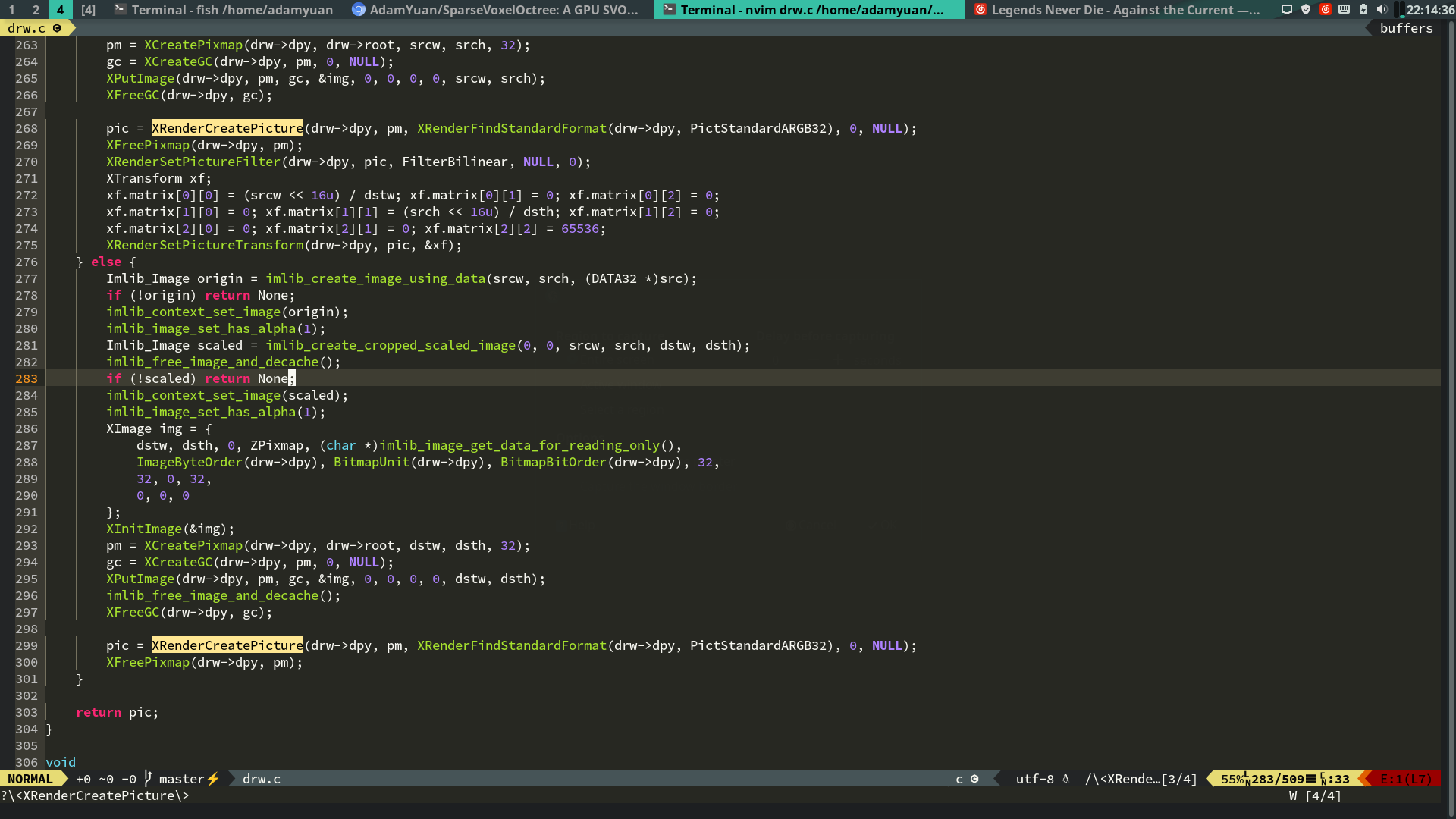Open the shield security tray icon
The height and width of the screenshot is (819, 1456).
[1306, 10]
